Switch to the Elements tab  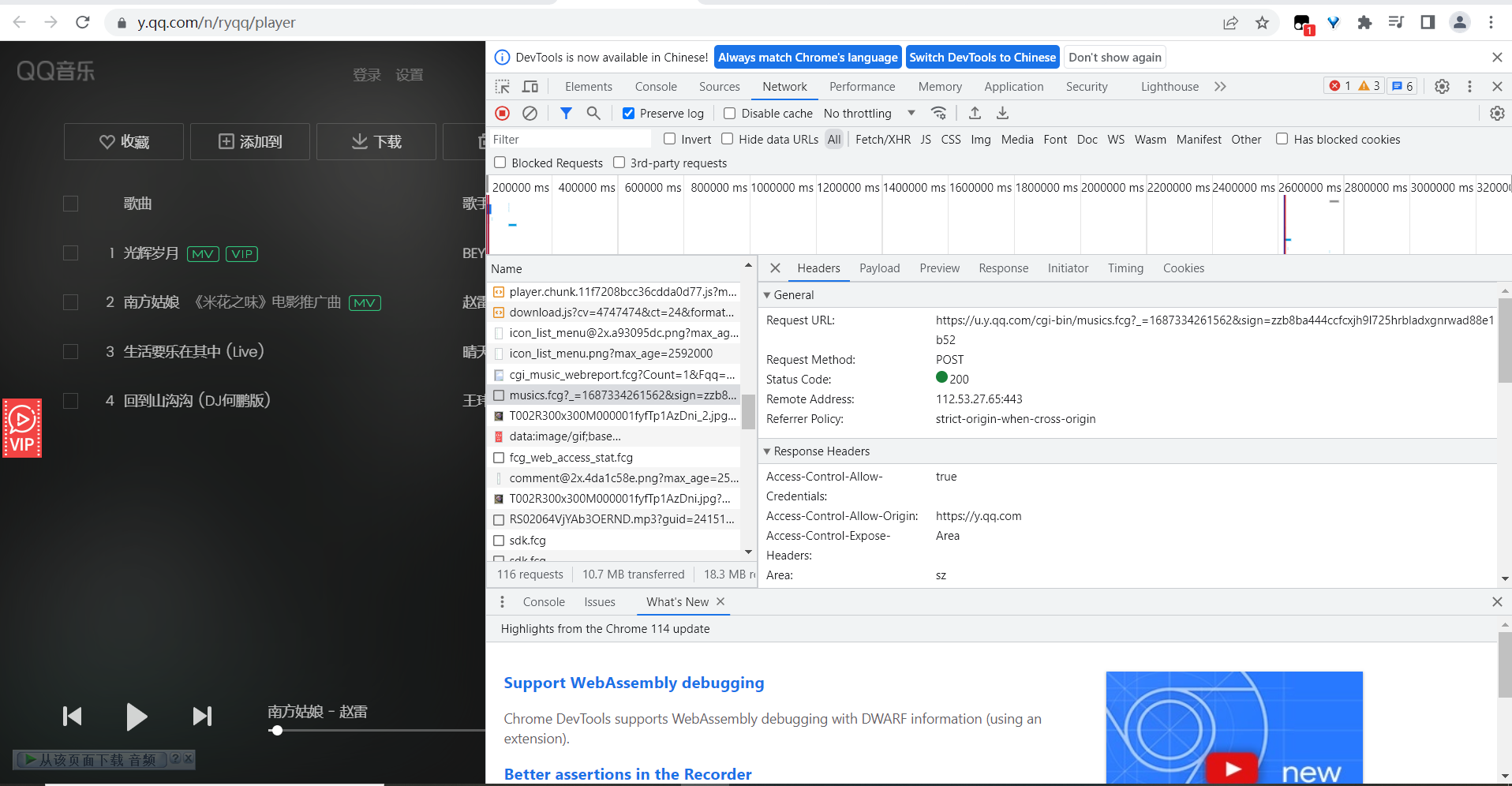pos(589,87)
